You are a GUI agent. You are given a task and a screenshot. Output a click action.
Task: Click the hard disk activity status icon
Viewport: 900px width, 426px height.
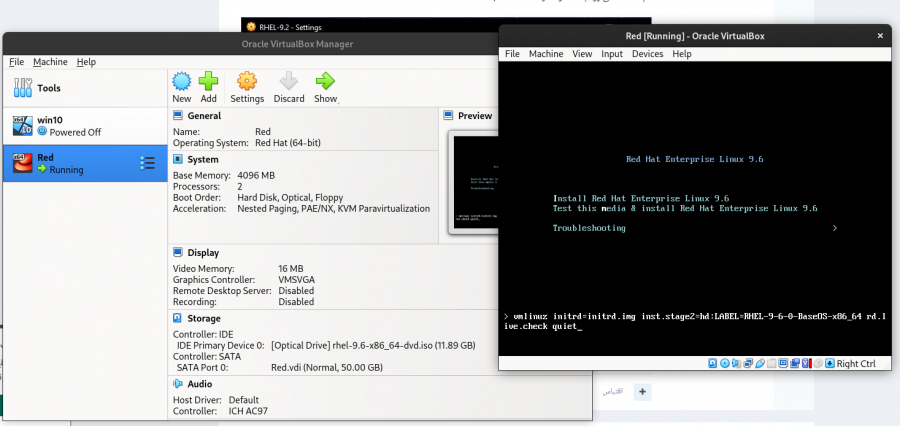[x=712, y=363]
